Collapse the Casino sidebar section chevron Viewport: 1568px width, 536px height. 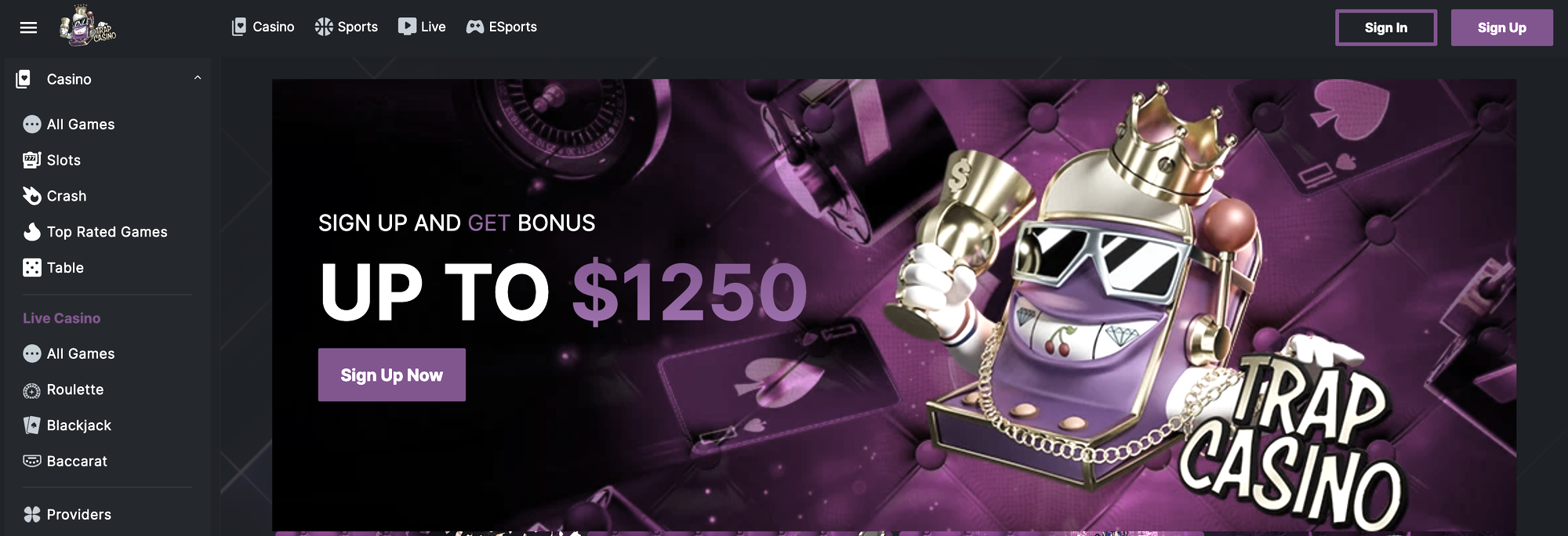(198, 78)
